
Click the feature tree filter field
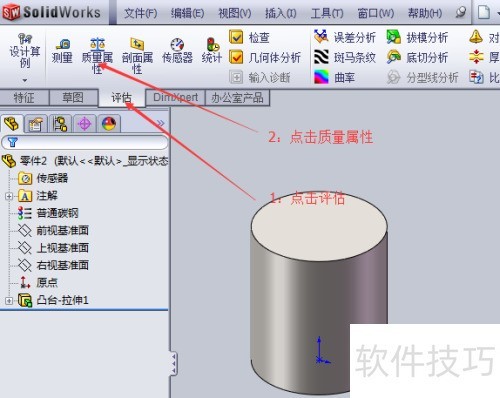point(85,142)
